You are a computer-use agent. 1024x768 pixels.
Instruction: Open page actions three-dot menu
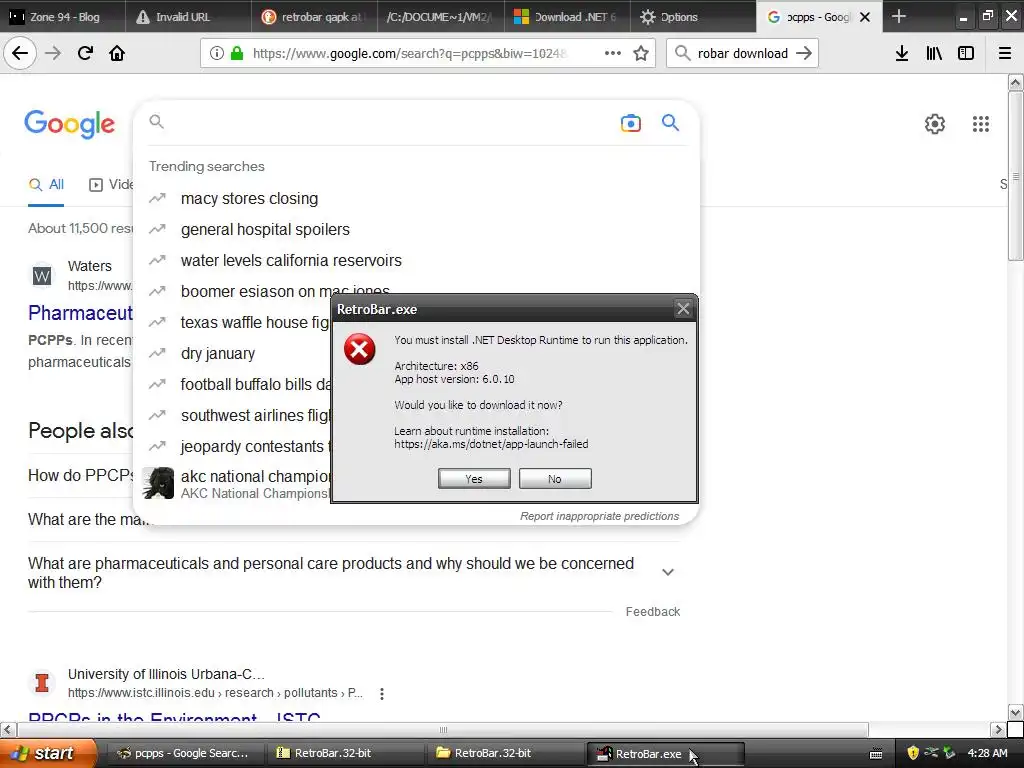point(613,54)
